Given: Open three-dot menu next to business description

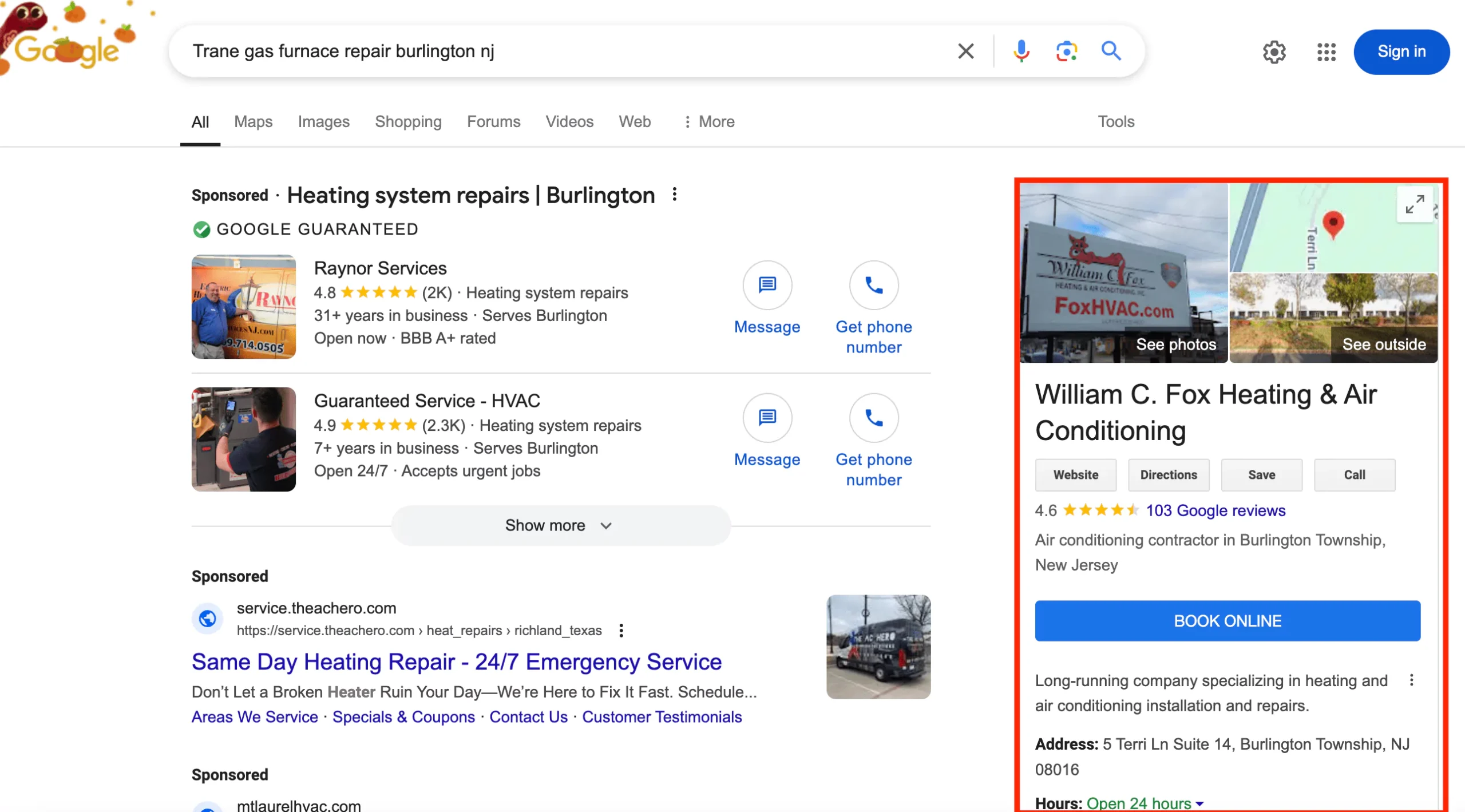Looking at the screenshot, I should 1411,680.
